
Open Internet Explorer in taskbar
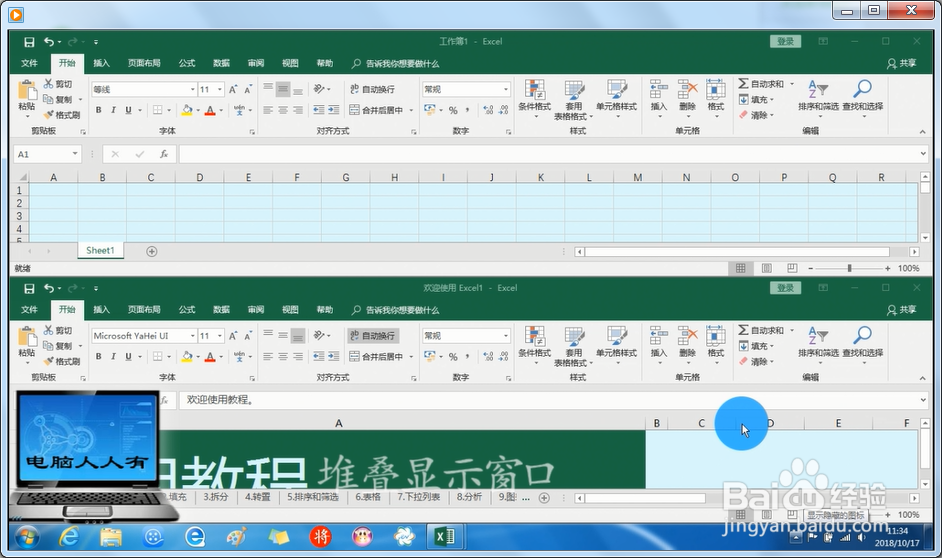tap(68, 536)
